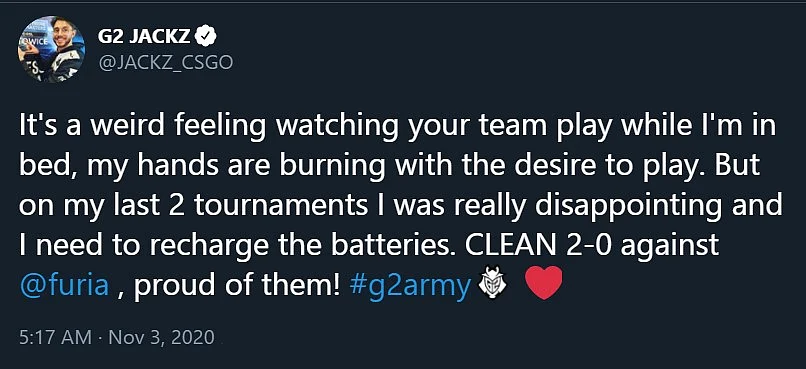Click the word "tournaments" in the tweet
Image resolution: width=806 pixels, height=369 pixels.
pyautogui.click(x=284, y=207)
